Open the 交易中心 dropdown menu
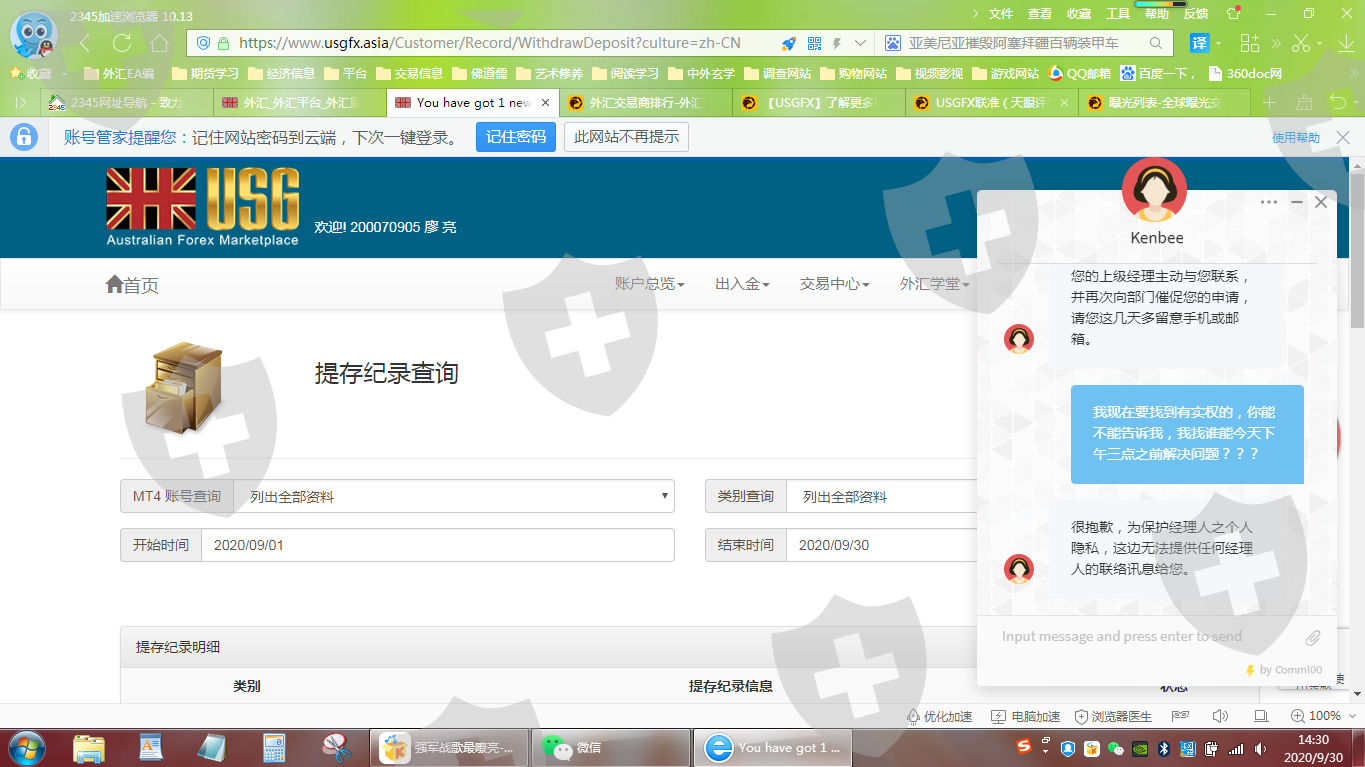This screenshot has height=767, width=1365. tap(834, 284)
